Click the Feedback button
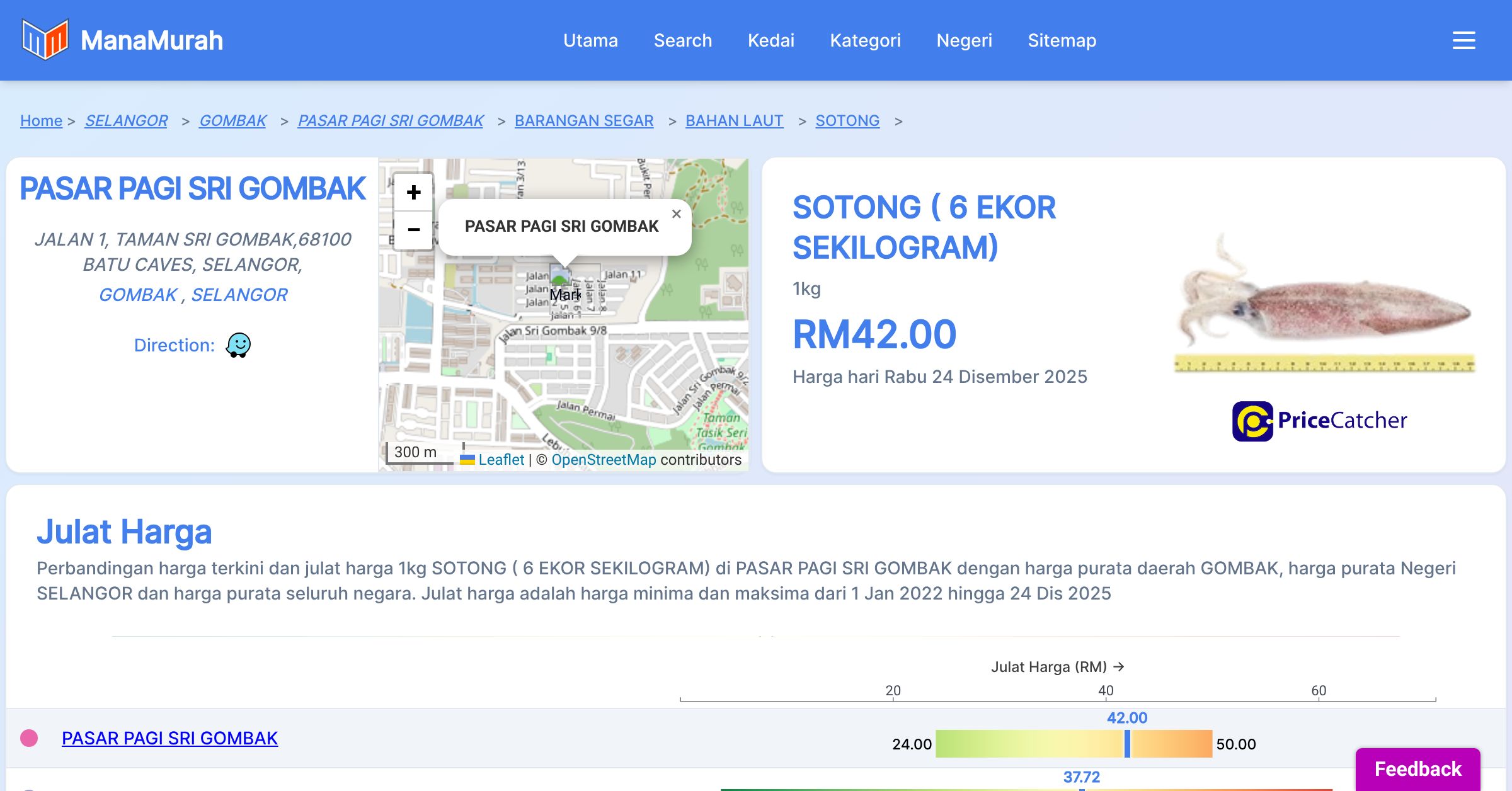 click(x=1417, y=768)
